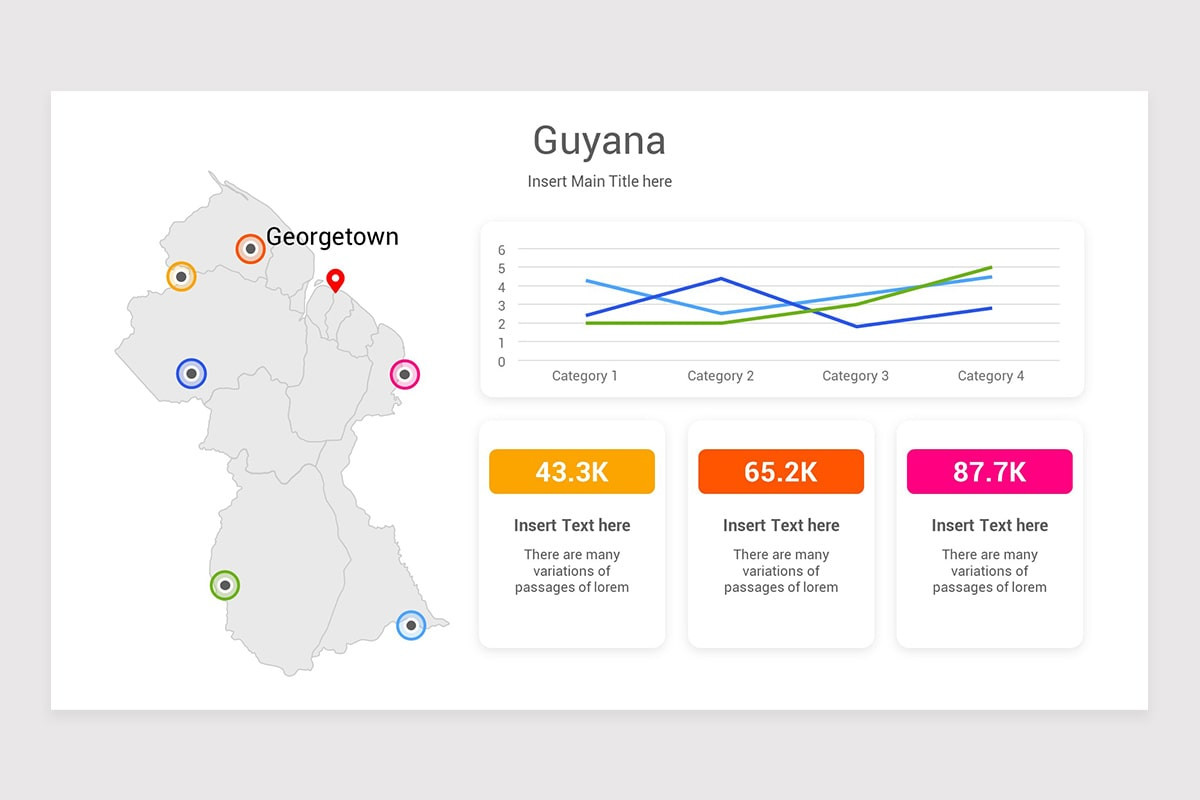The height and width of the screenshot is (800, 1200).
Task: Select Insert Text here under 43.3K
Action: point(572,525)
